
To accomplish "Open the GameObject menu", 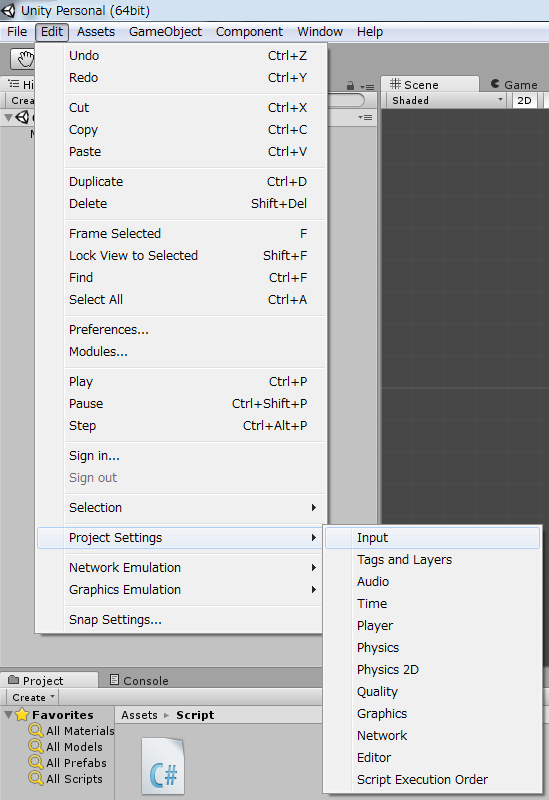I will (x=165, y=32).
